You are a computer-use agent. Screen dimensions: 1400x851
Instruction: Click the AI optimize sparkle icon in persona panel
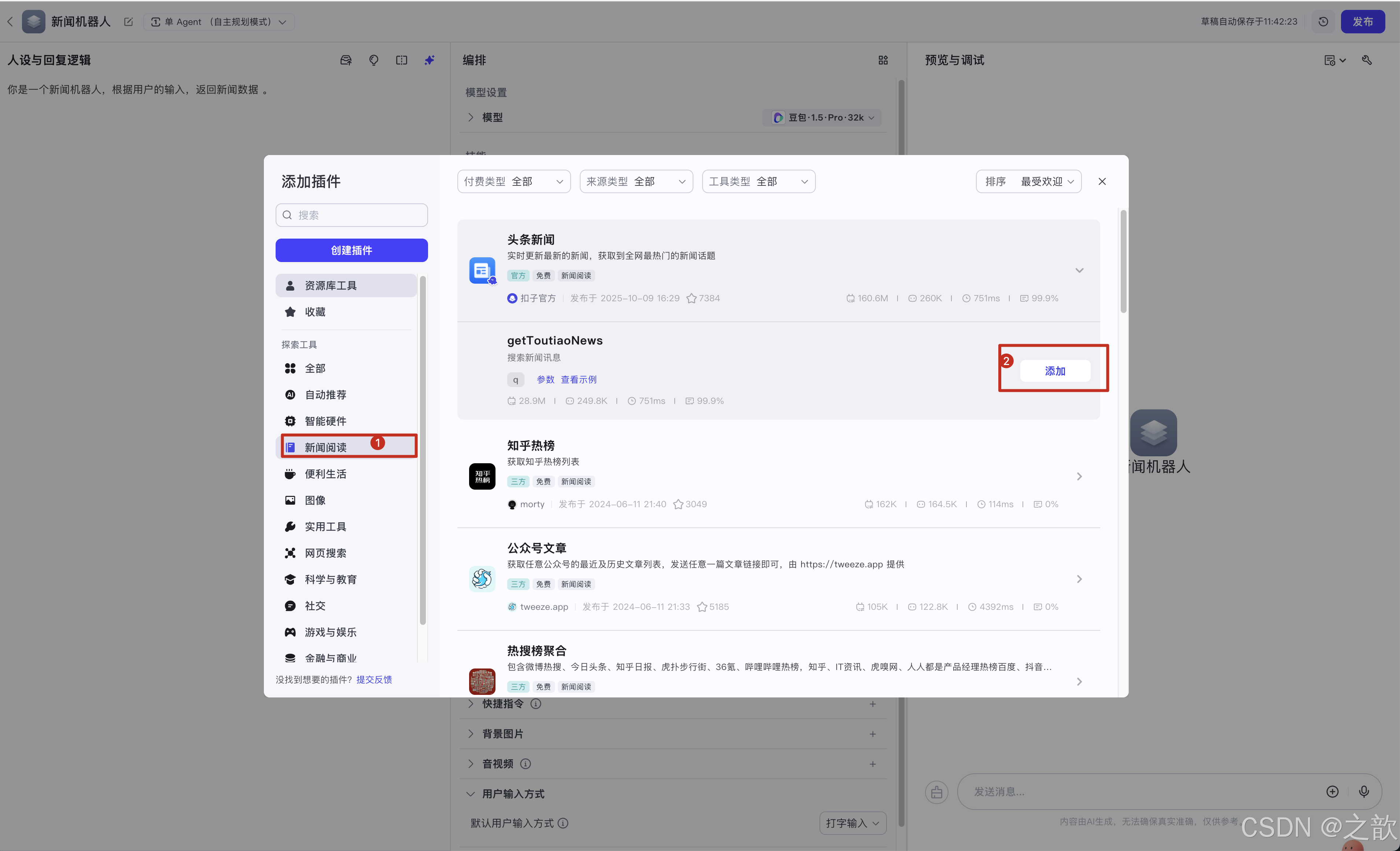pos(429,60)
